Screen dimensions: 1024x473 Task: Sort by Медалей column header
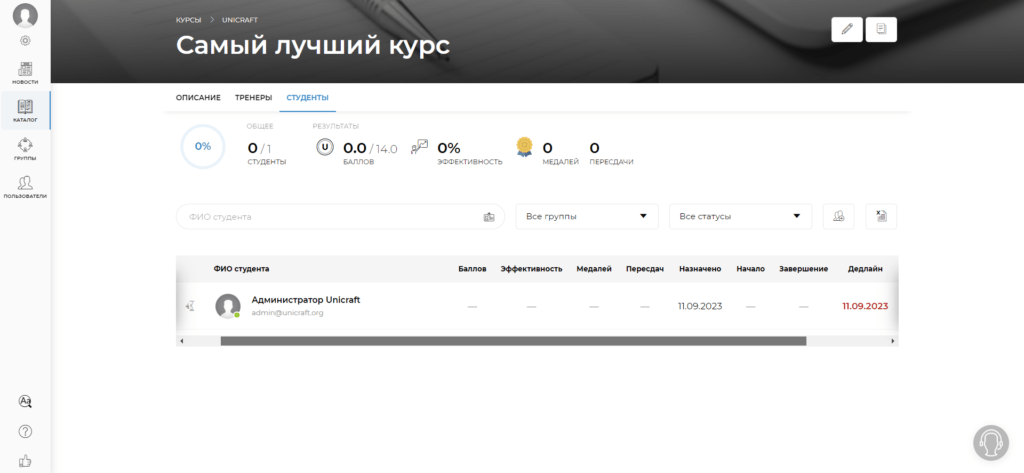[x=594, y=269]
